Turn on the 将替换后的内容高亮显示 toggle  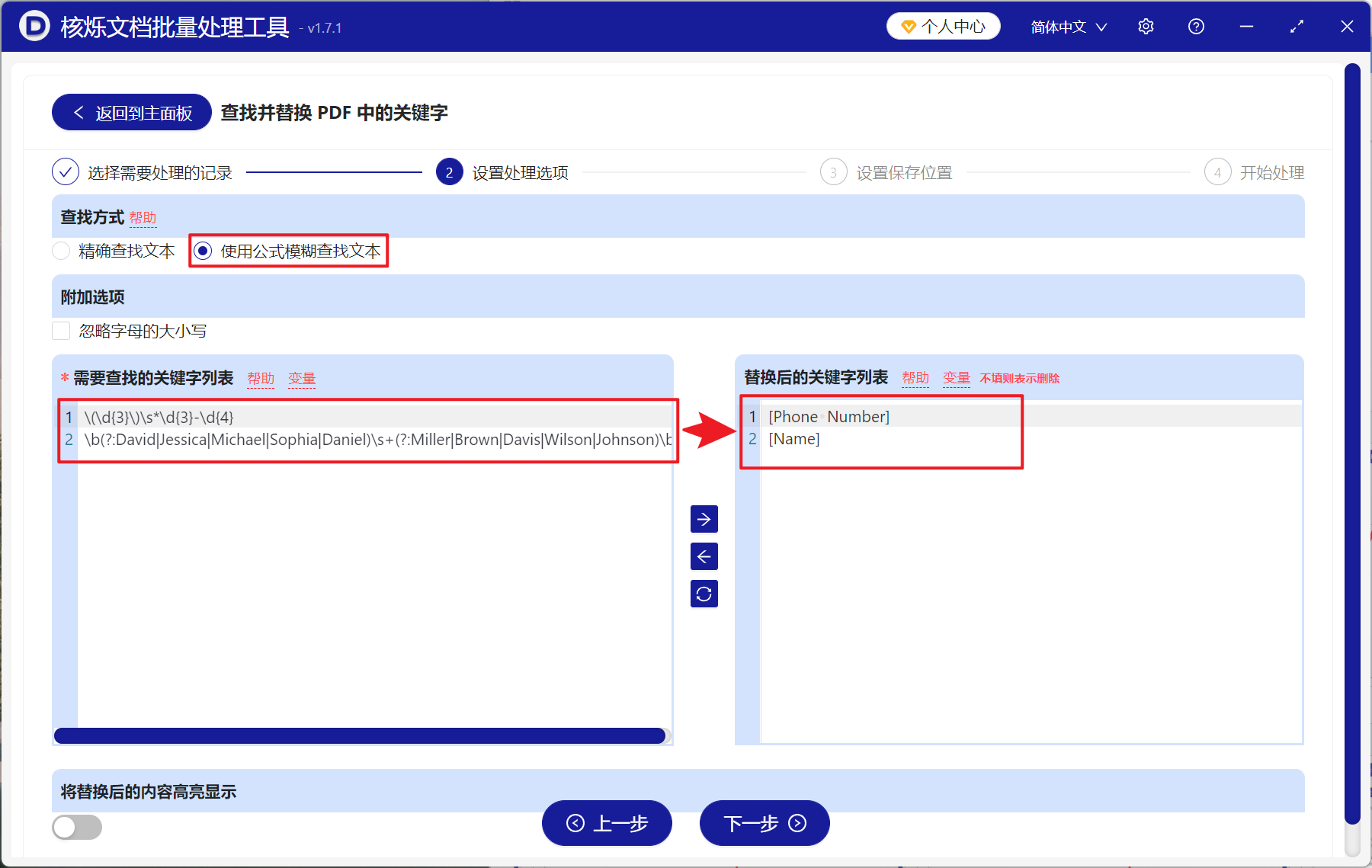click(x=76, y=828)
